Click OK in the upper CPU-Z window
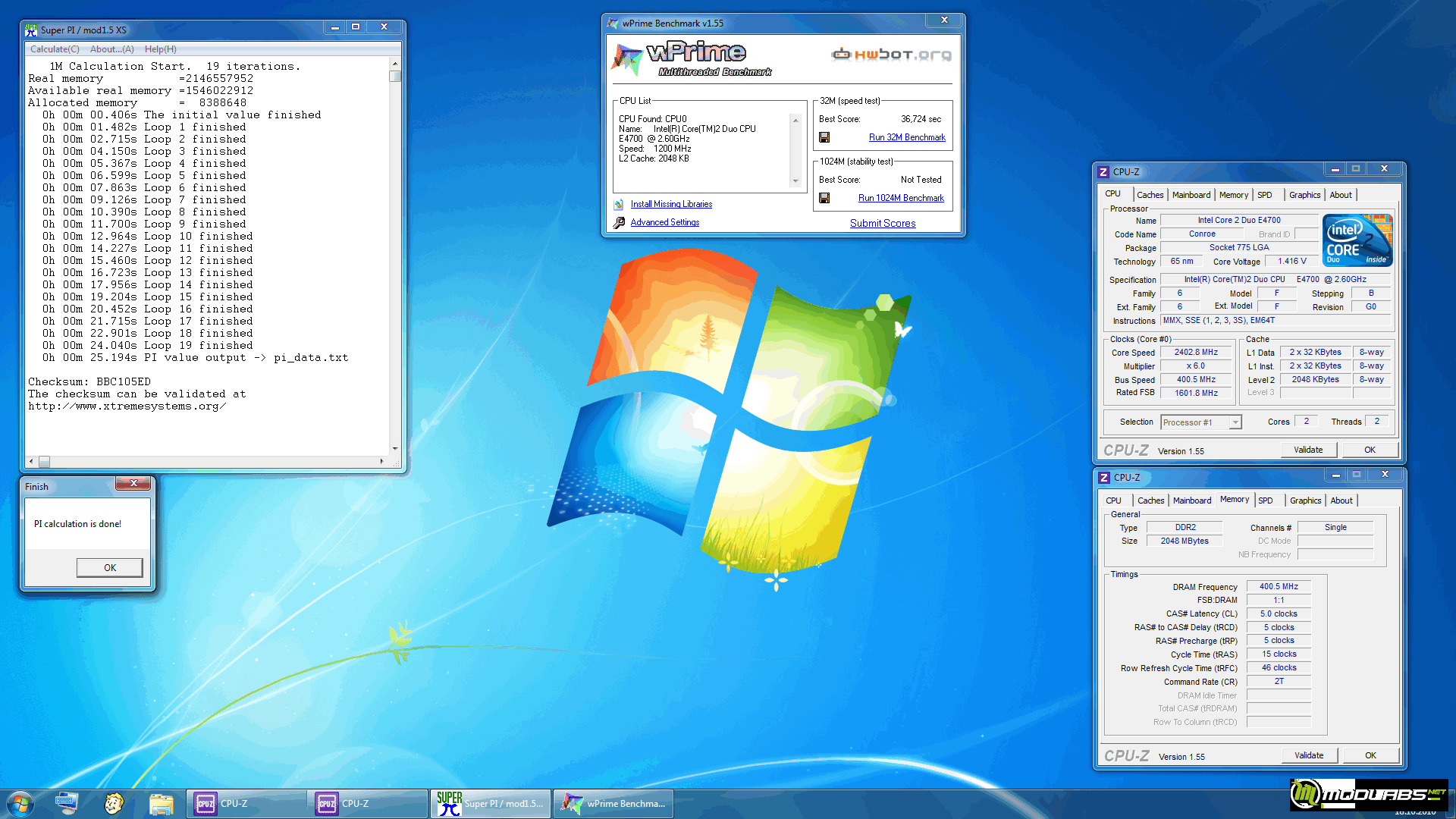The height and width of the screenshot is (819, 1456). [x=1370, y=450]
